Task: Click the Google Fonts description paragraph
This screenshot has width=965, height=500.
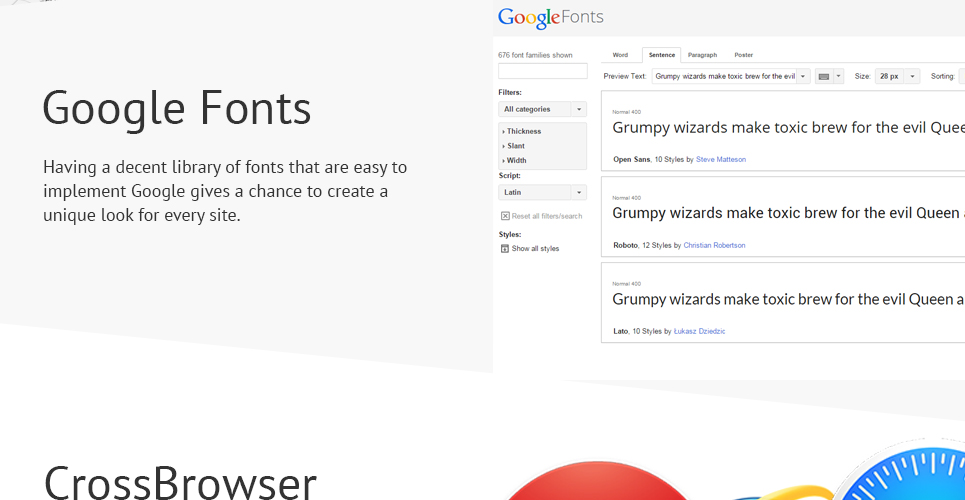Action: 225,192
